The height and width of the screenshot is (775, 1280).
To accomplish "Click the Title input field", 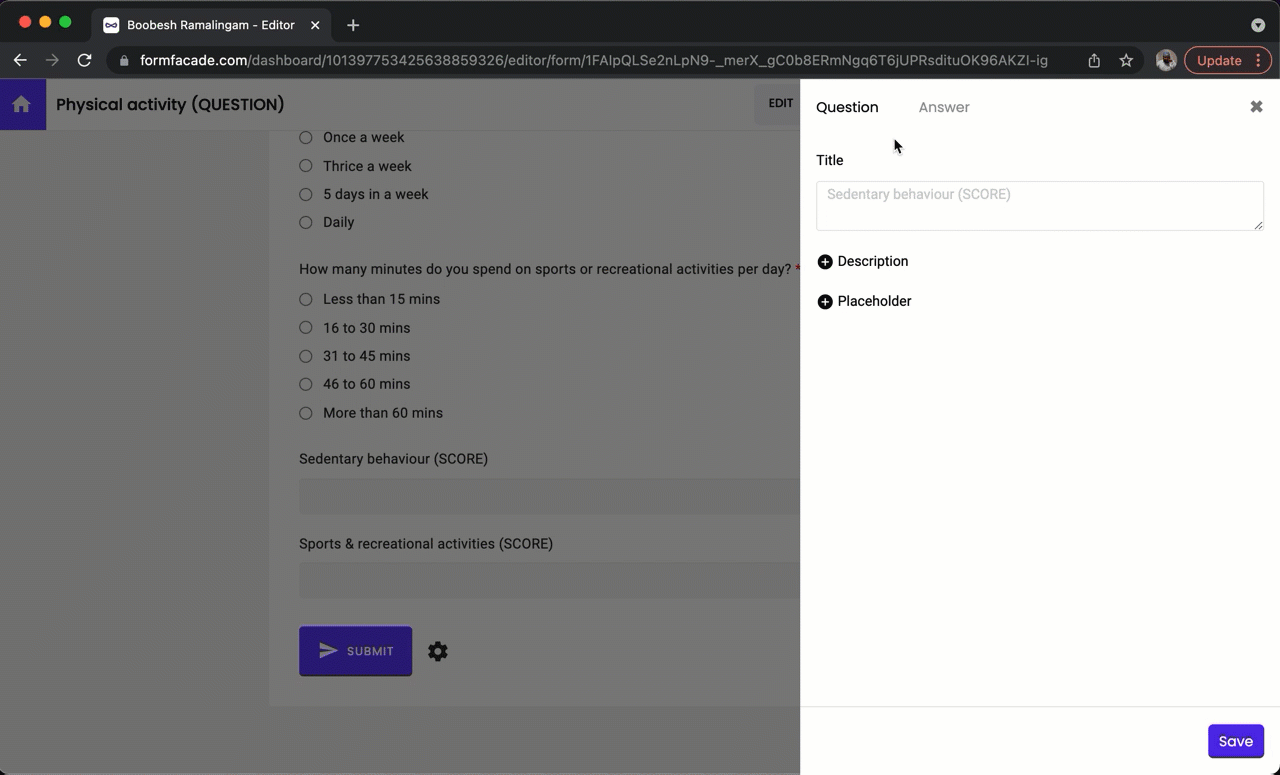I will 1040,205.
